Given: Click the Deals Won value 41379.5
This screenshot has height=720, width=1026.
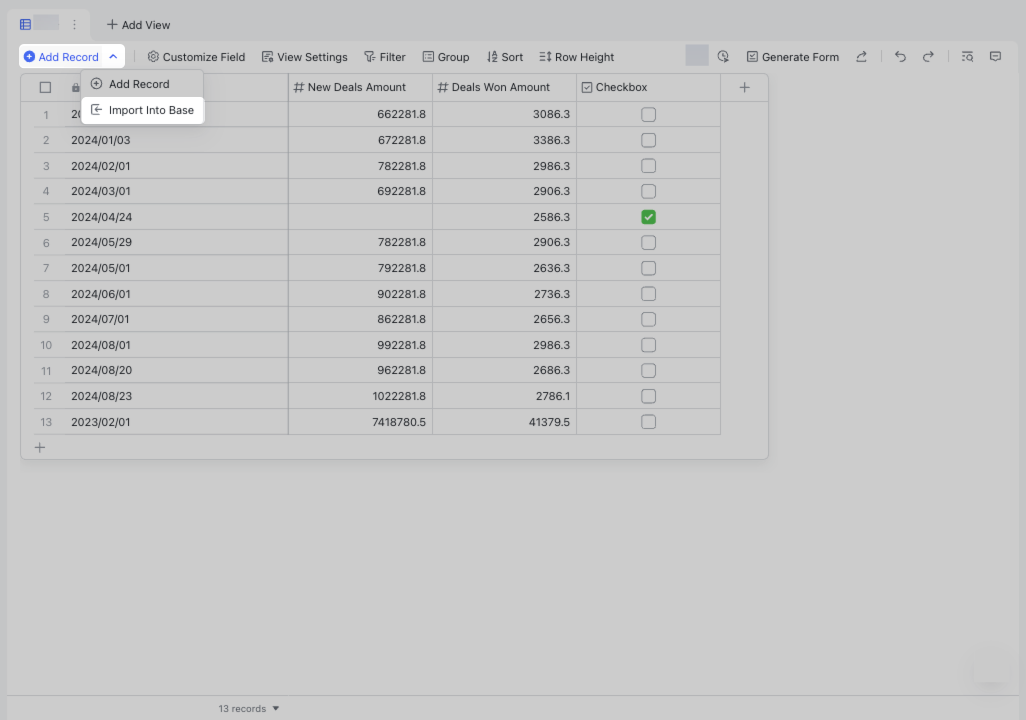Looking at the screenshot, I should [x=504, y=422].
